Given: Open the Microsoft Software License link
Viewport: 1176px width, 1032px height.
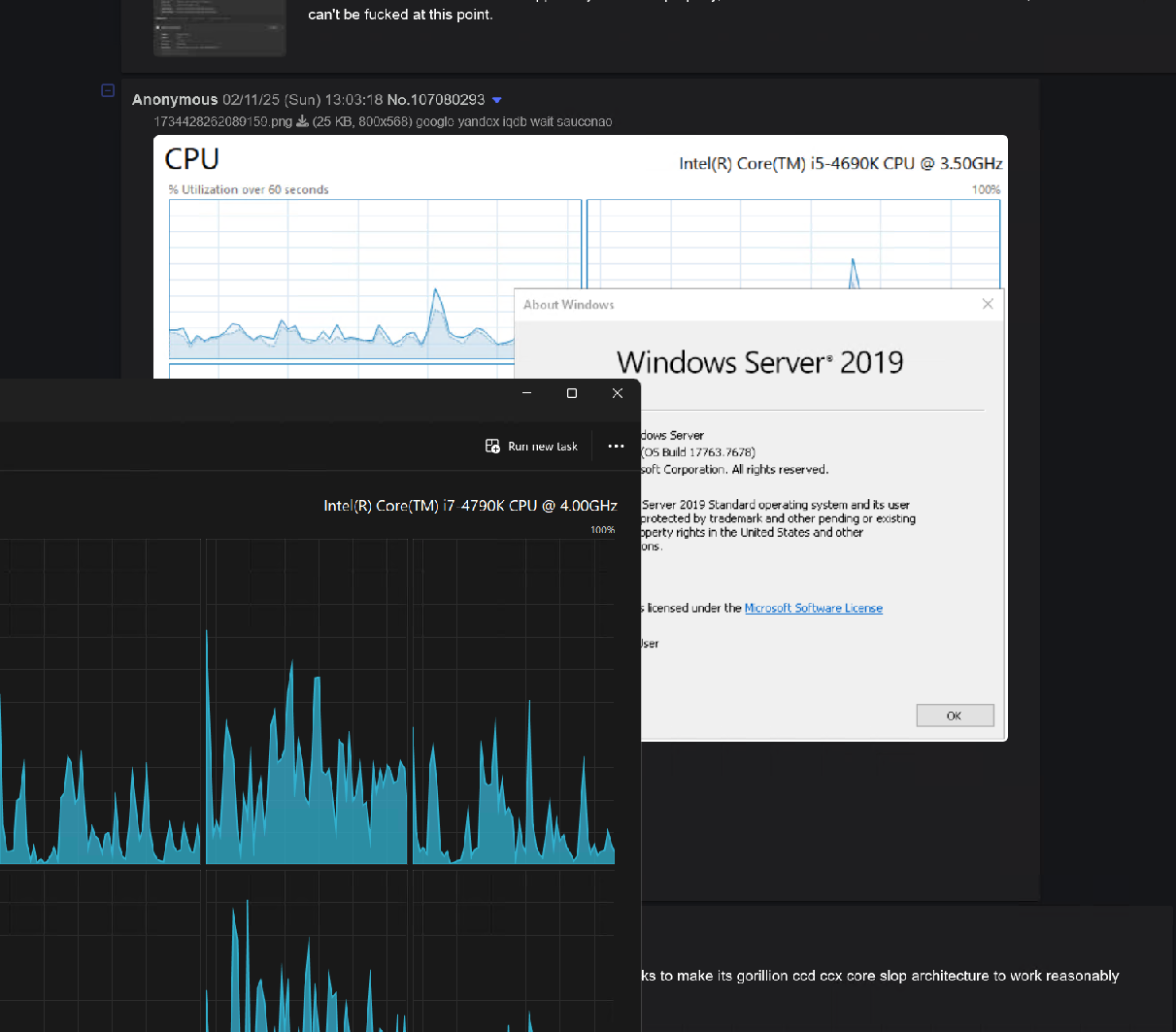Looking at the screenshot, I should pos(814,608).
